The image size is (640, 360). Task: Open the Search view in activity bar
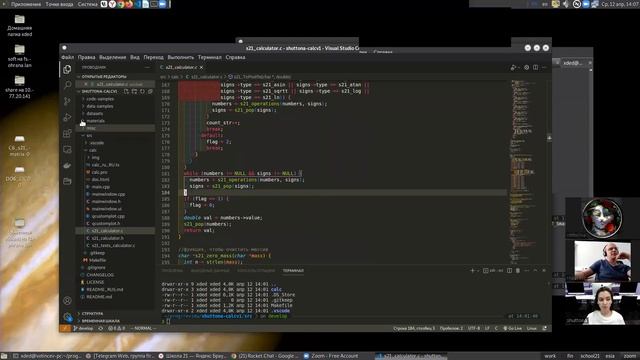[x=68, y=85]
